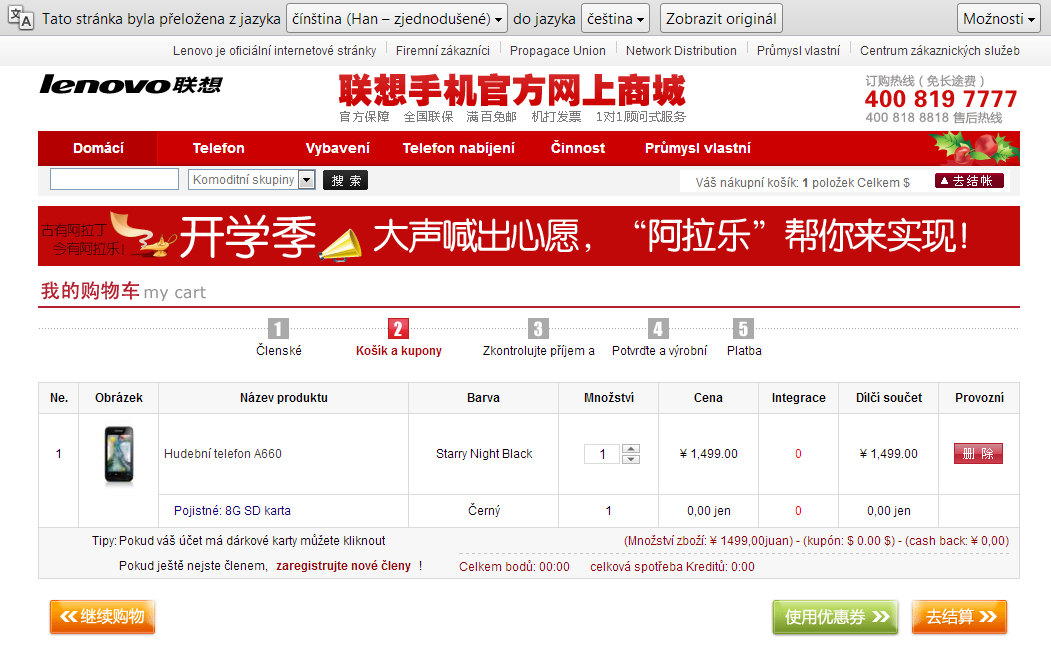
Task: Open the source language dropdown čínština
Action: coord(397,19)
